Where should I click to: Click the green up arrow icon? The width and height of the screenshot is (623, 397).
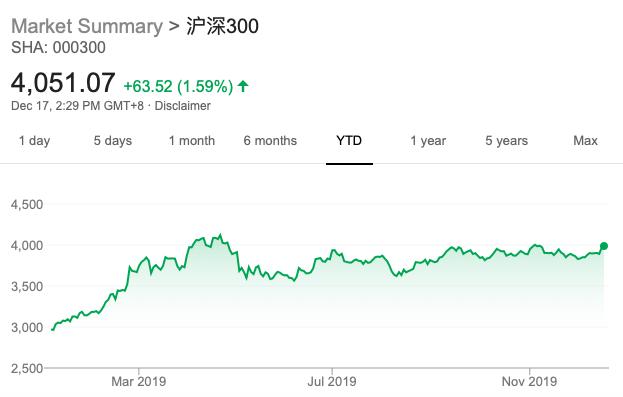(243, 86)
